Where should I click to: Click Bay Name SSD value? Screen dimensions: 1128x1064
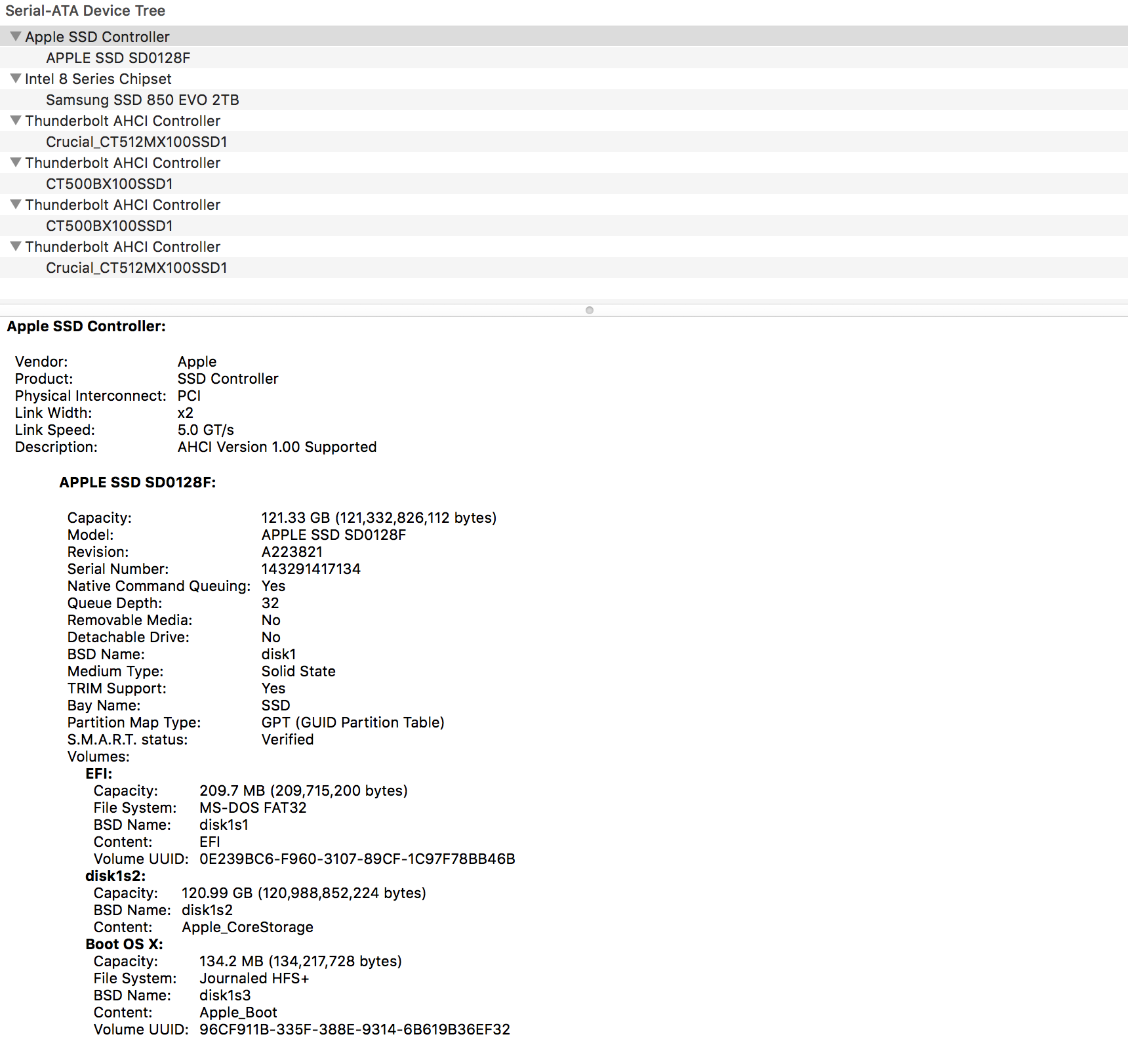point(275,705)
